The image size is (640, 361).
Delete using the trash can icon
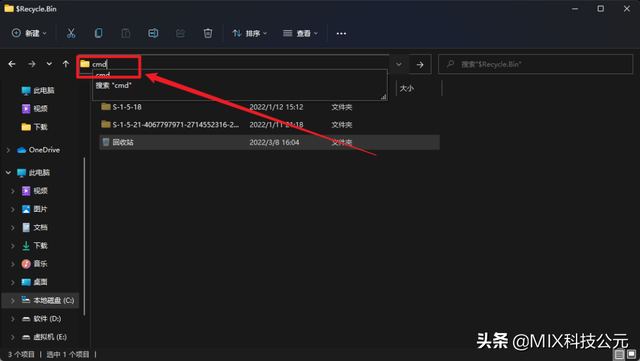click(208, 33)
